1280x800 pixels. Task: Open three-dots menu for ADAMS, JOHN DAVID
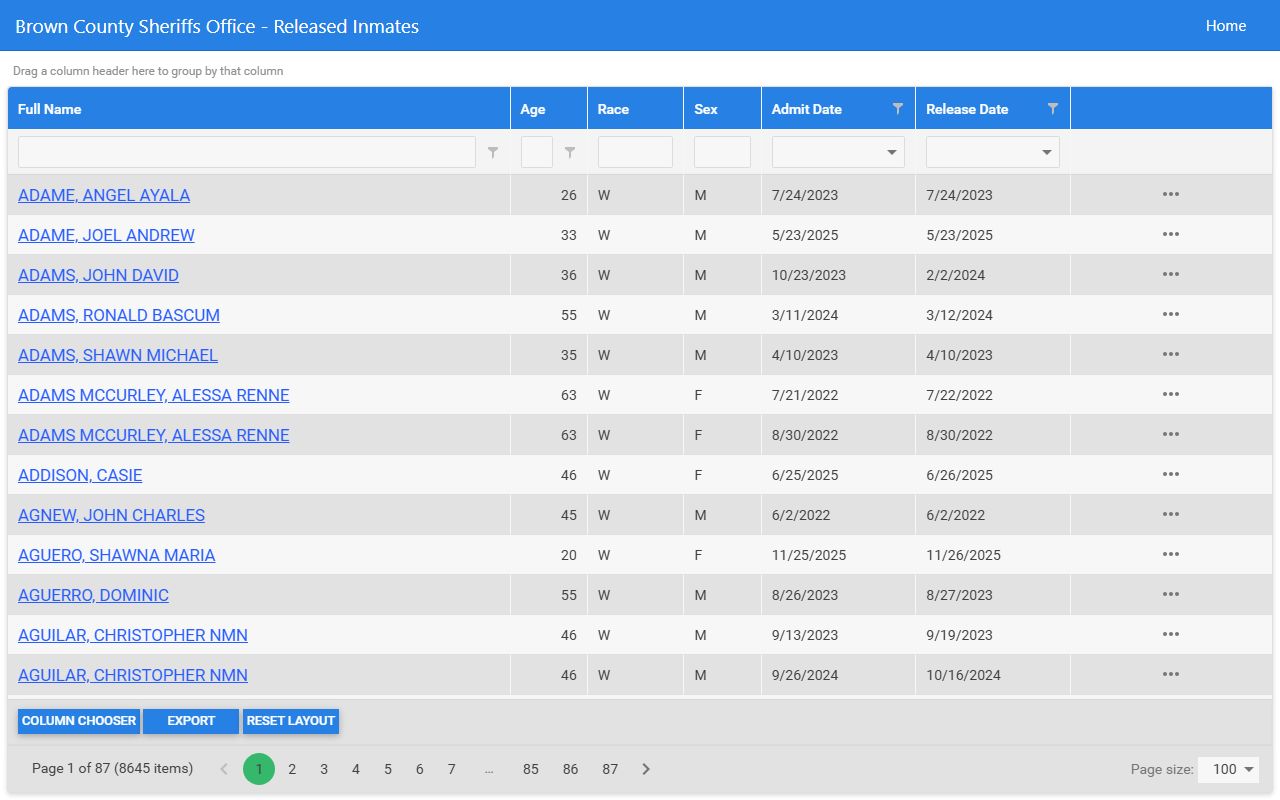1171,275
